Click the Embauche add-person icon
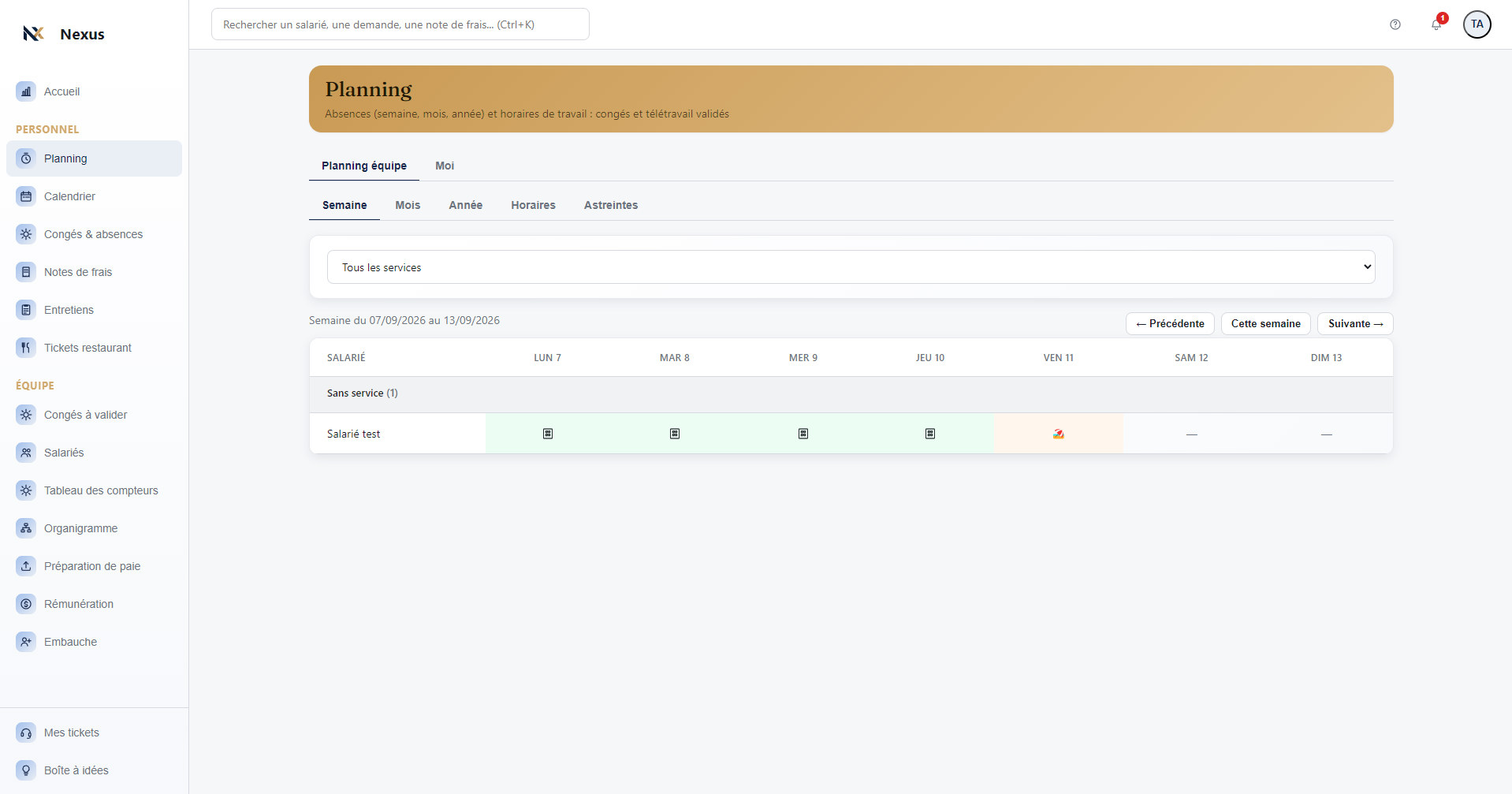The height and width of the screenshot is (794, 1512). pos(26,642)
